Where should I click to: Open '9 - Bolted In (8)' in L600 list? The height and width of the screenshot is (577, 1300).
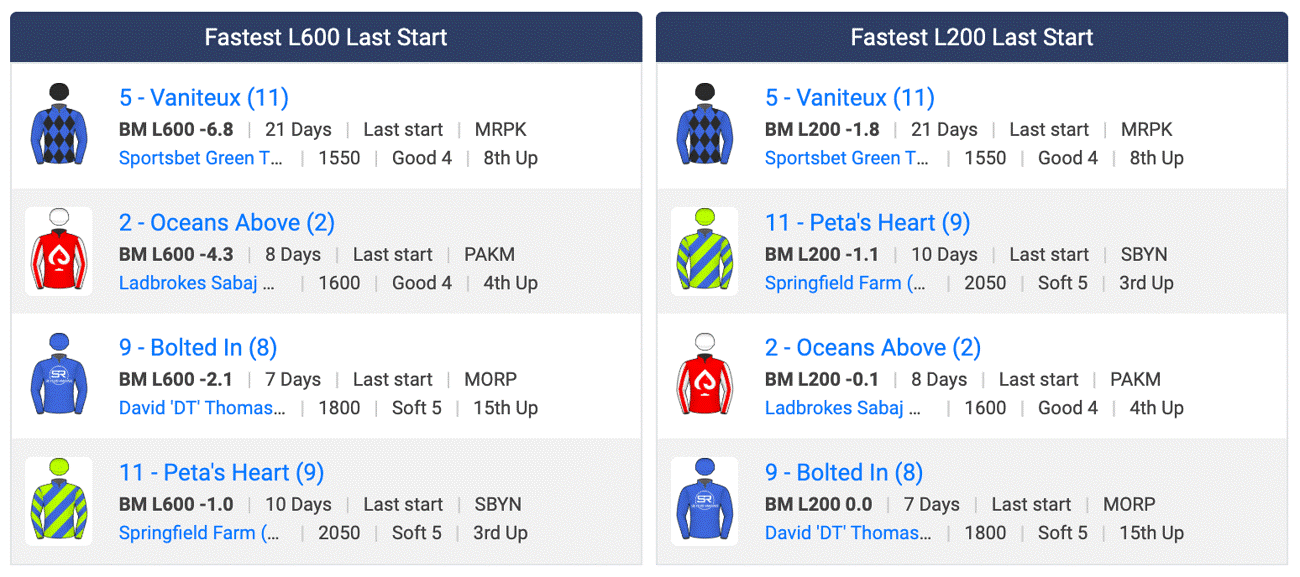coord(198,348)
